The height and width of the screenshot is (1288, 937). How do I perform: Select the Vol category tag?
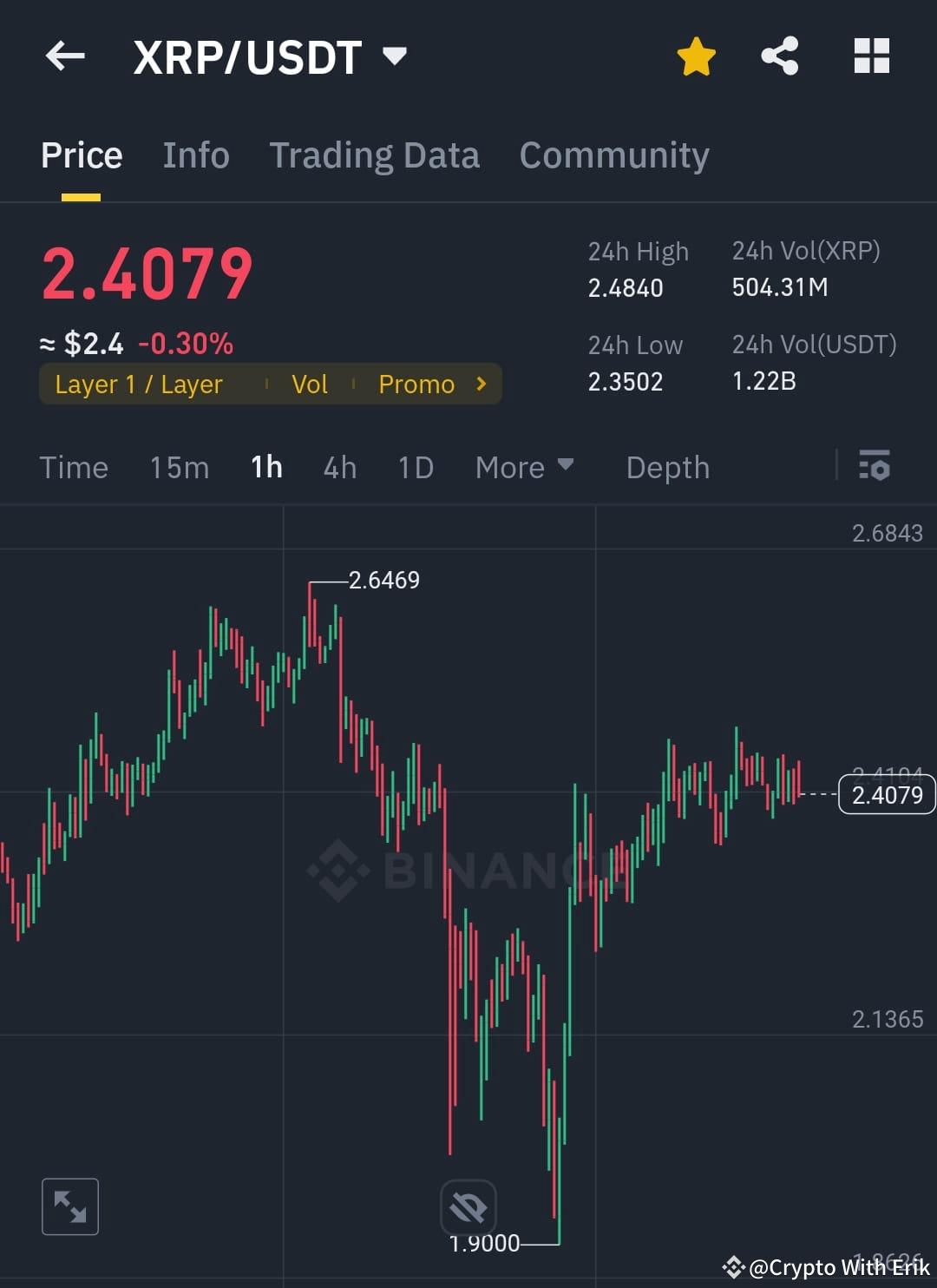click(x=309, y=384)
